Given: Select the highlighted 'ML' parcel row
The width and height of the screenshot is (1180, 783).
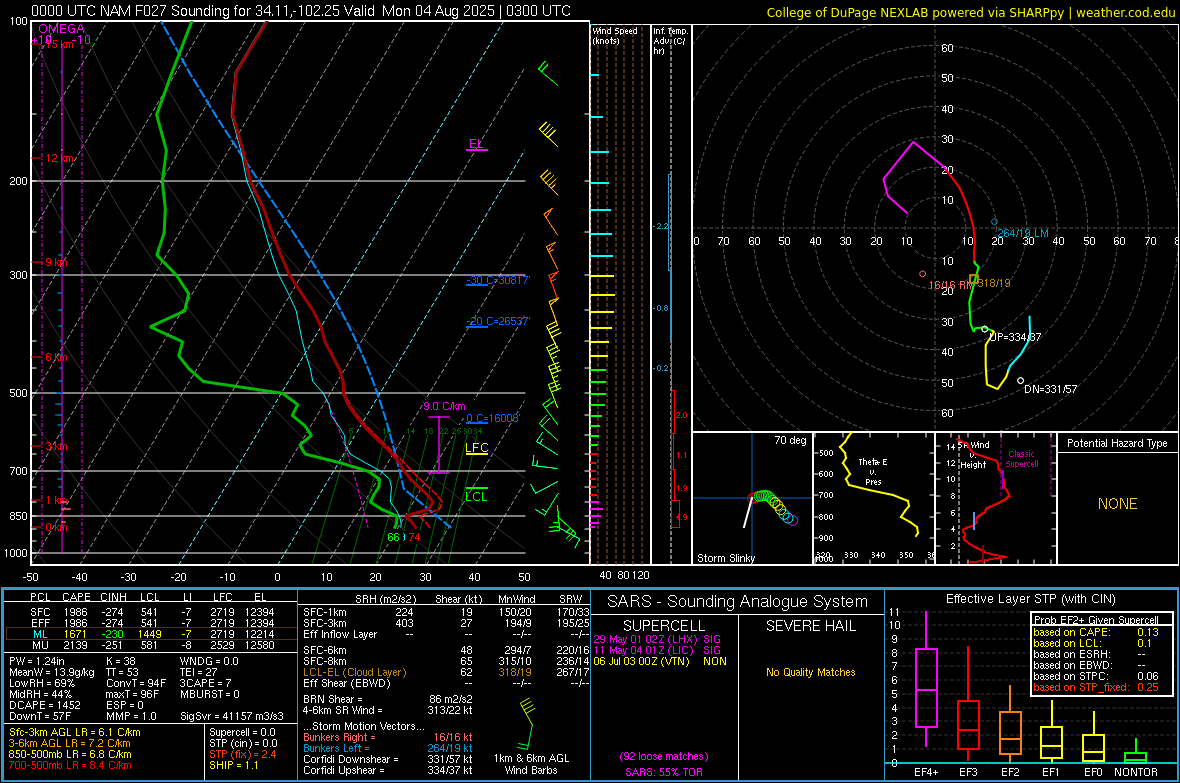Looking at the screenshot, I should [x=151, y=634].
